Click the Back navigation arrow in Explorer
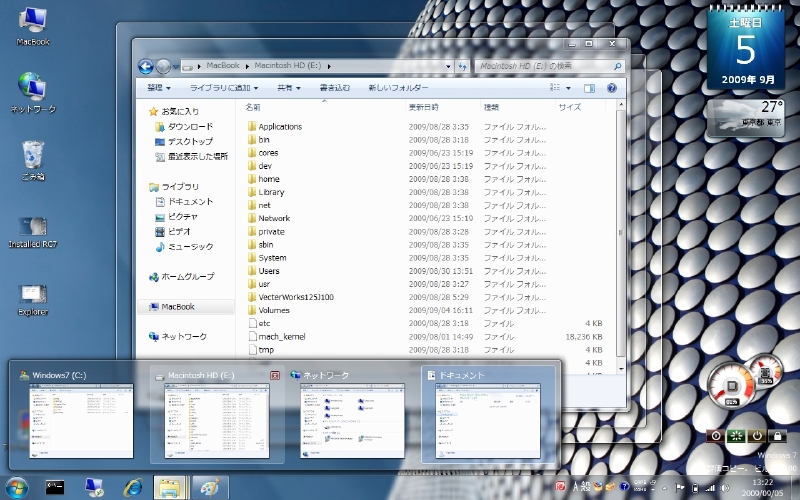Viewport: 800px width, 500px height. coord(146,66)
